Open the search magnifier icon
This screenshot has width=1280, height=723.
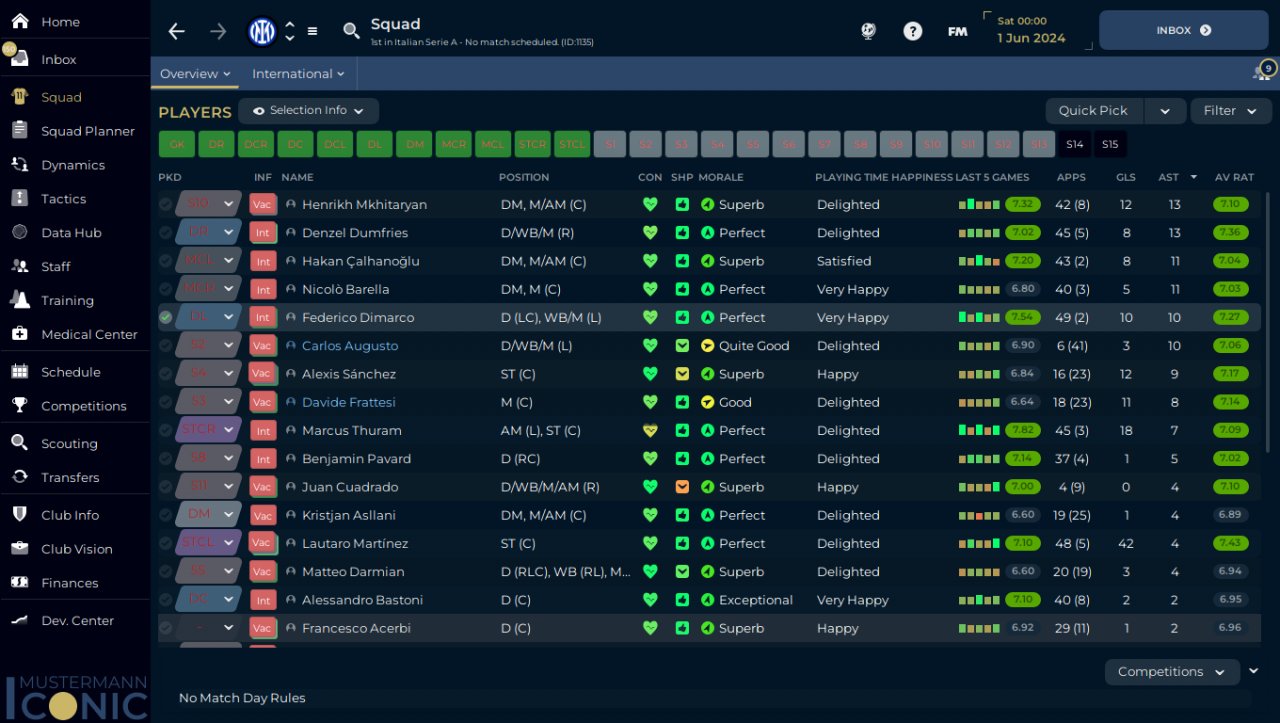coord(351,31)
